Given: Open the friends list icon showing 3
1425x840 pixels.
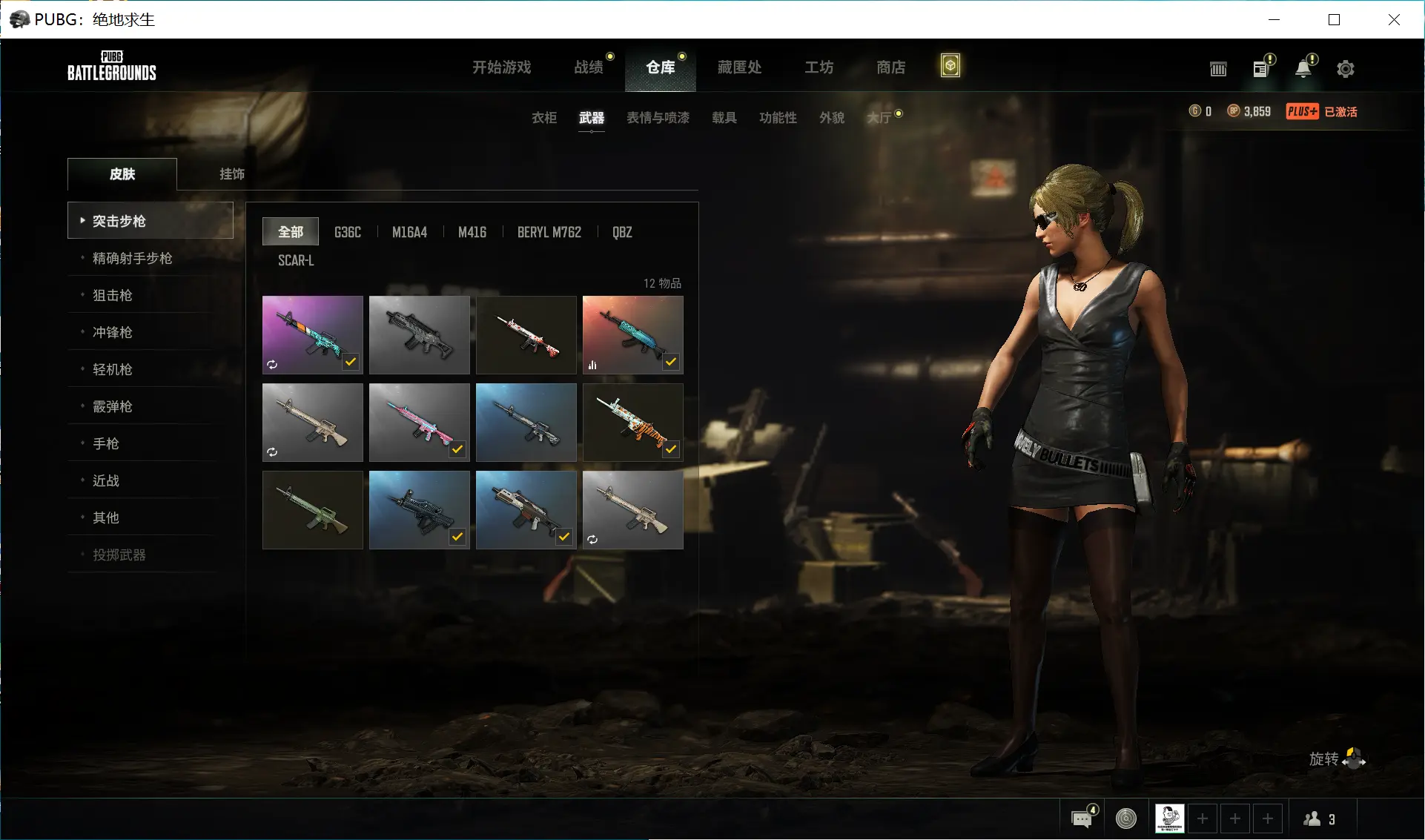Looking at the screenshot, I should 1320,818.
